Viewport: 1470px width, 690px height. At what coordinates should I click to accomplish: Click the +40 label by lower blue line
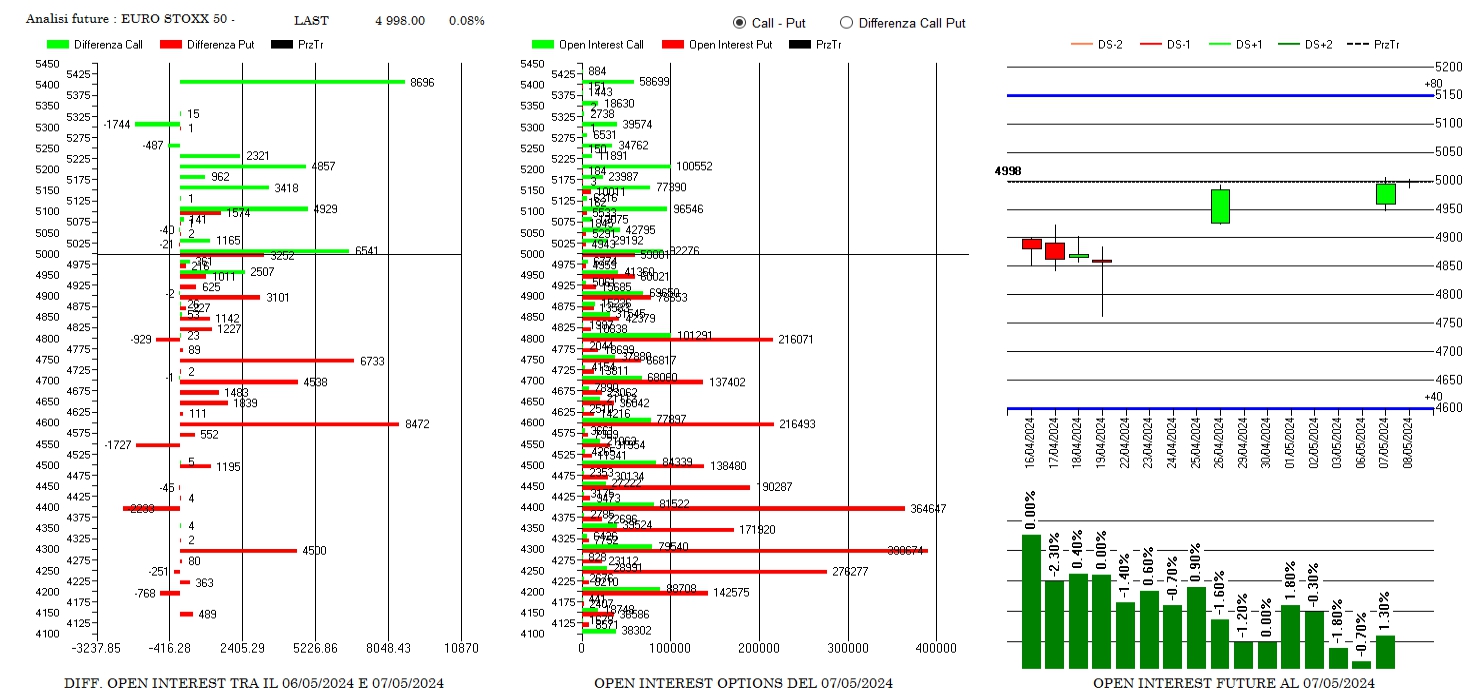click(1433, 397)
